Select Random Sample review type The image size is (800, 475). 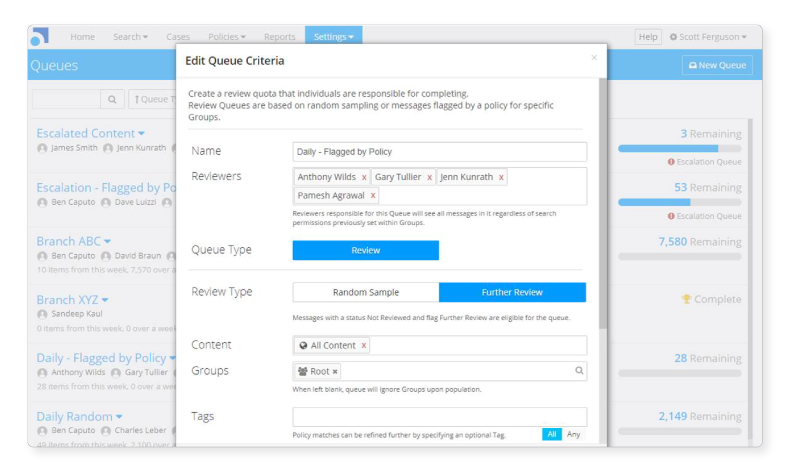point(366,292)
